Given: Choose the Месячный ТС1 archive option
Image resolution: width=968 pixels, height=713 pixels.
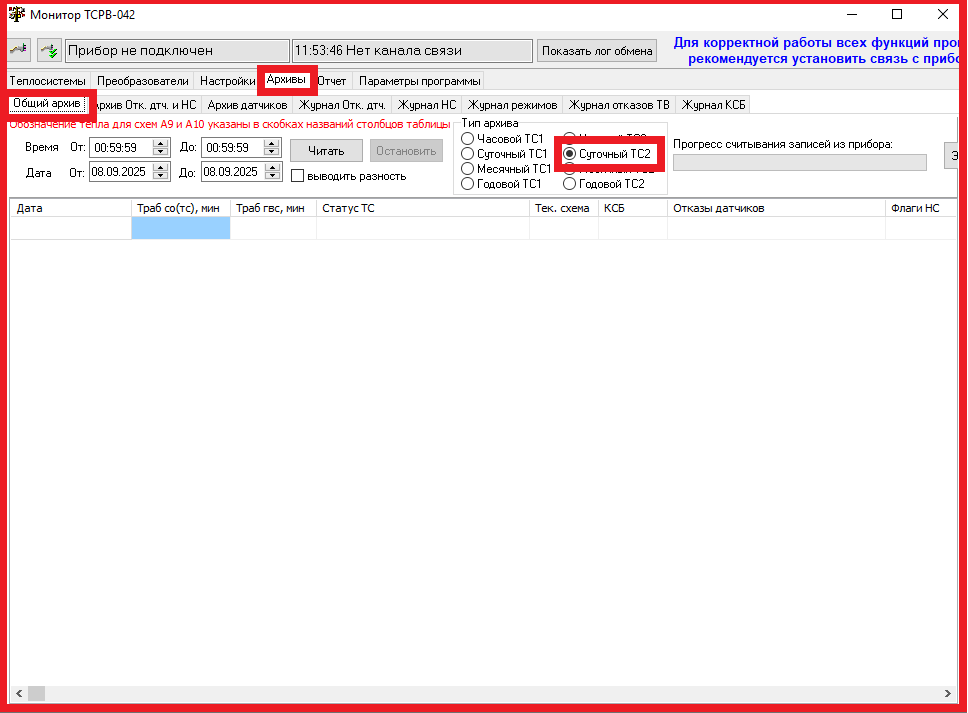Looking at the screenshot, I should tap(467, 169).
